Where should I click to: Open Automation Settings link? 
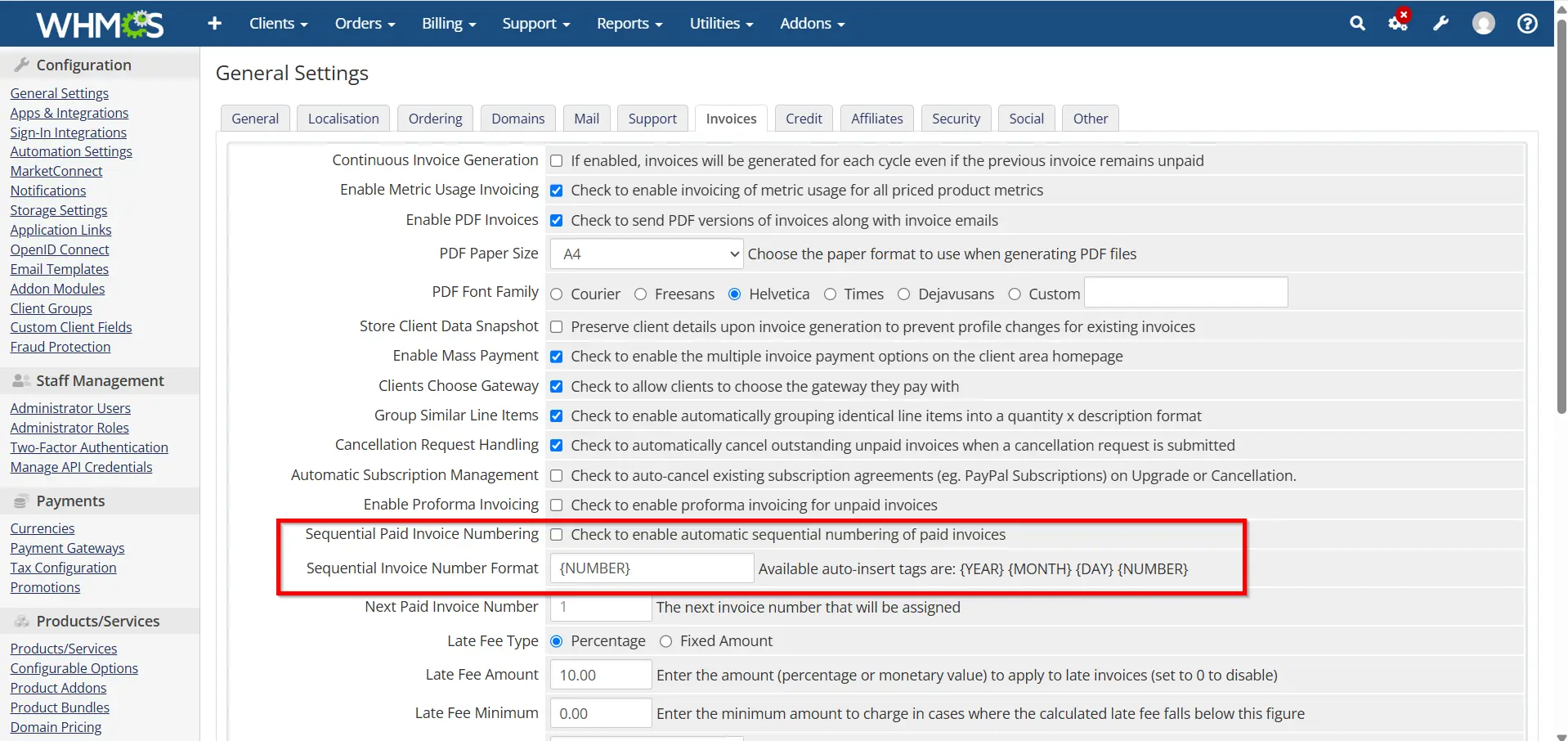(71, 151)
